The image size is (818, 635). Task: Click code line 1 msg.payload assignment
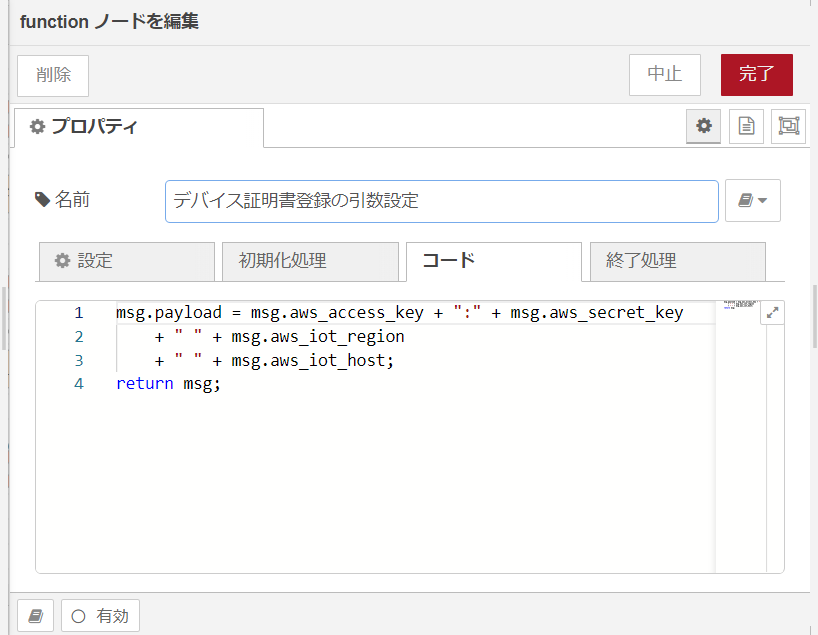400,313
